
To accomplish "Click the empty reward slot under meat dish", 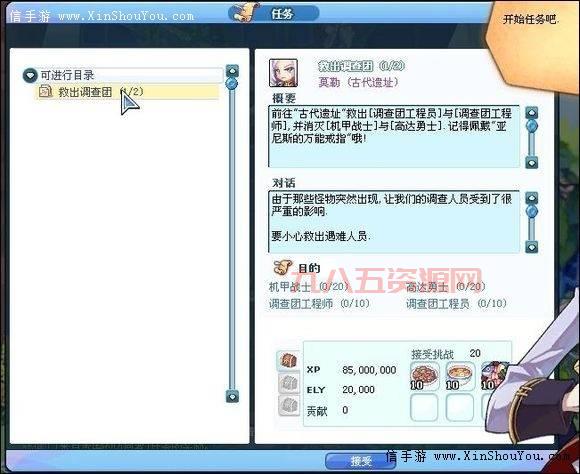I will tap(425, 407).
